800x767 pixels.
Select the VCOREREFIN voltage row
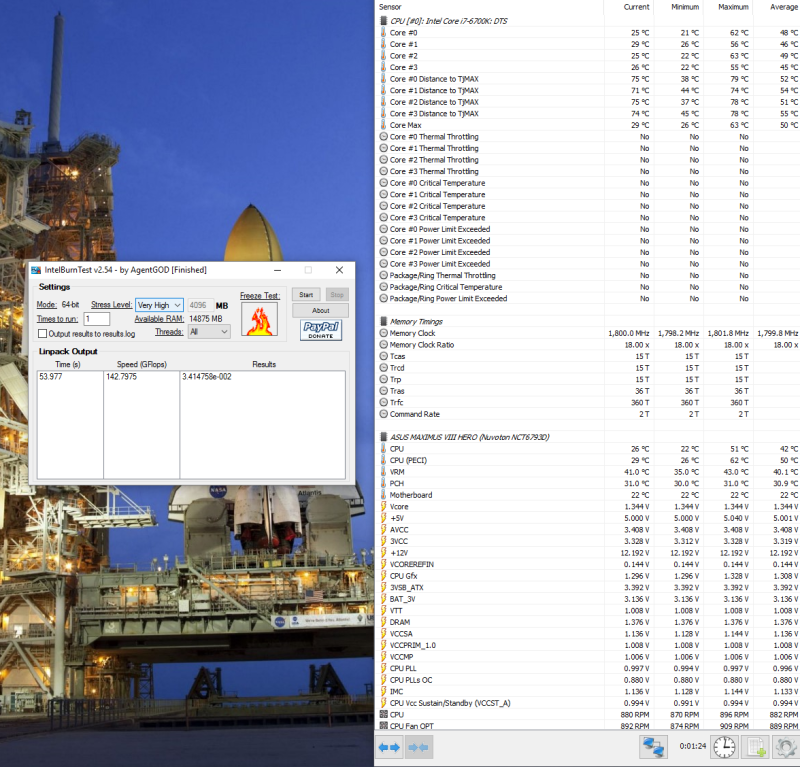[x=588, y=564]
